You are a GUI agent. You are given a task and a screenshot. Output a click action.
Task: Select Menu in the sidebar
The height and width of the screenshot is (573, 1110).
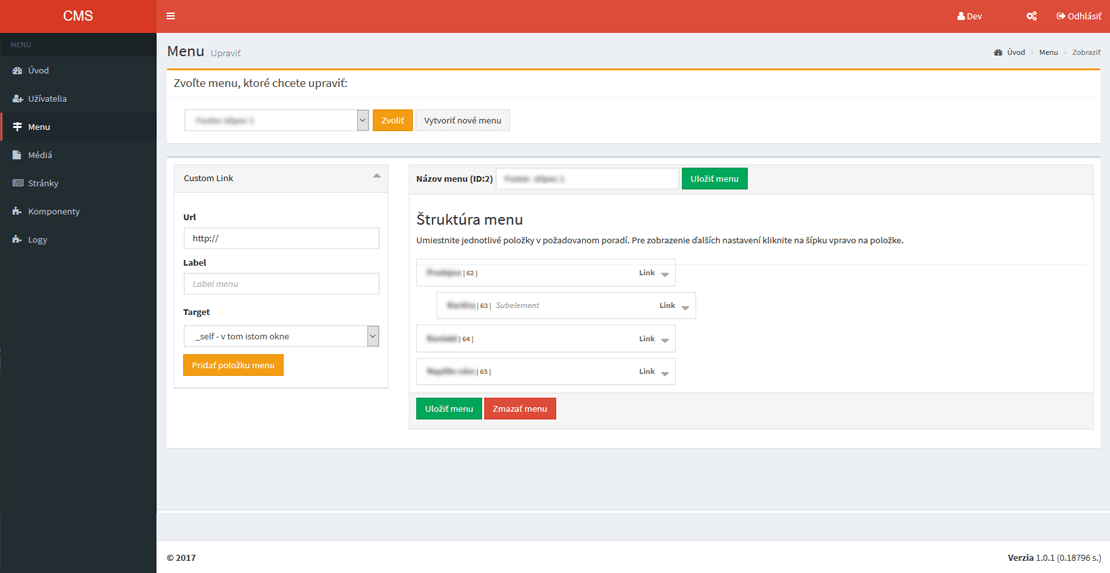click(x=78, y=127)
